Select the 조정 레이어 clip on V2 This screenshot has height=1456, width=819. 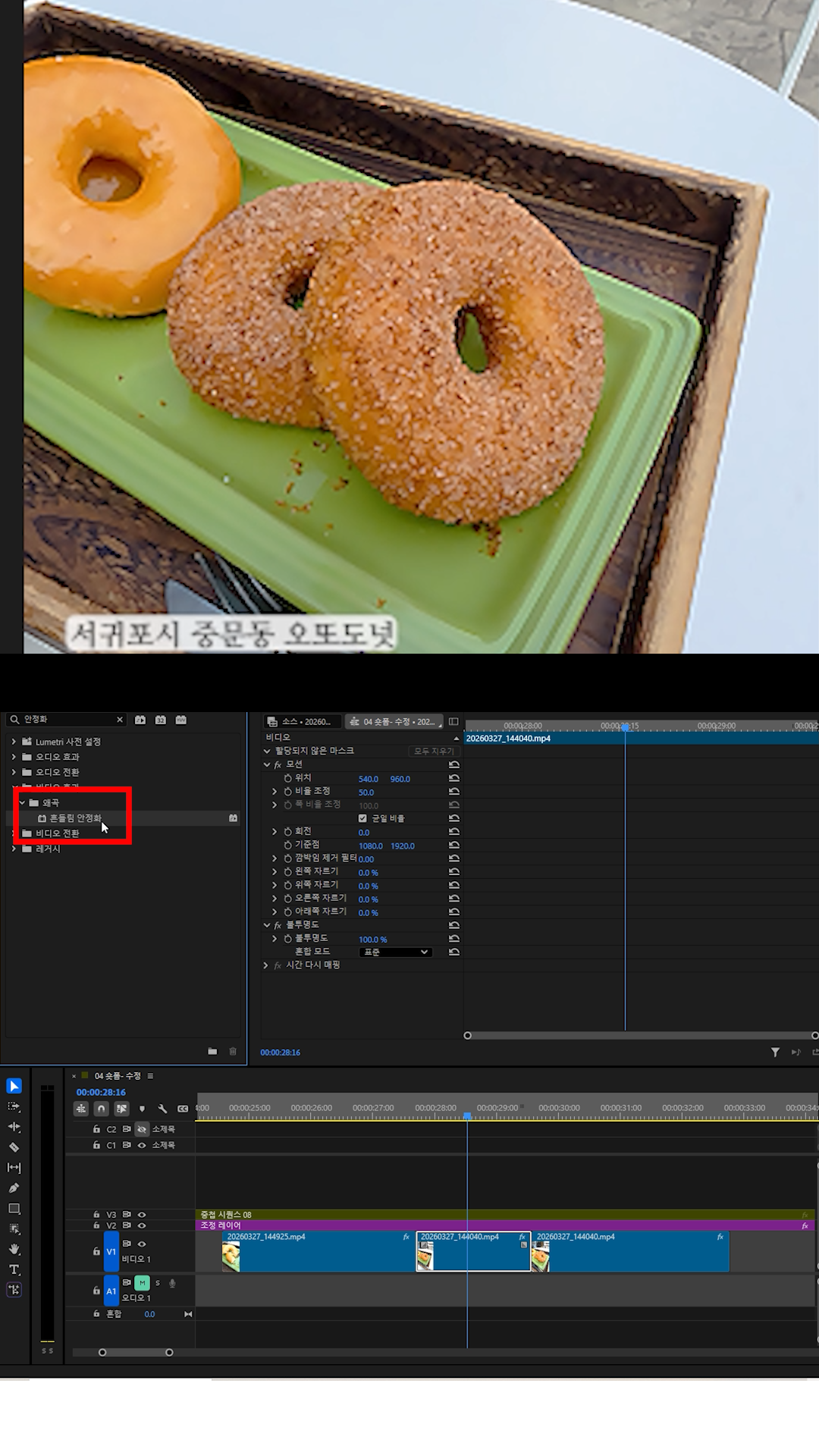point(504,1225)
